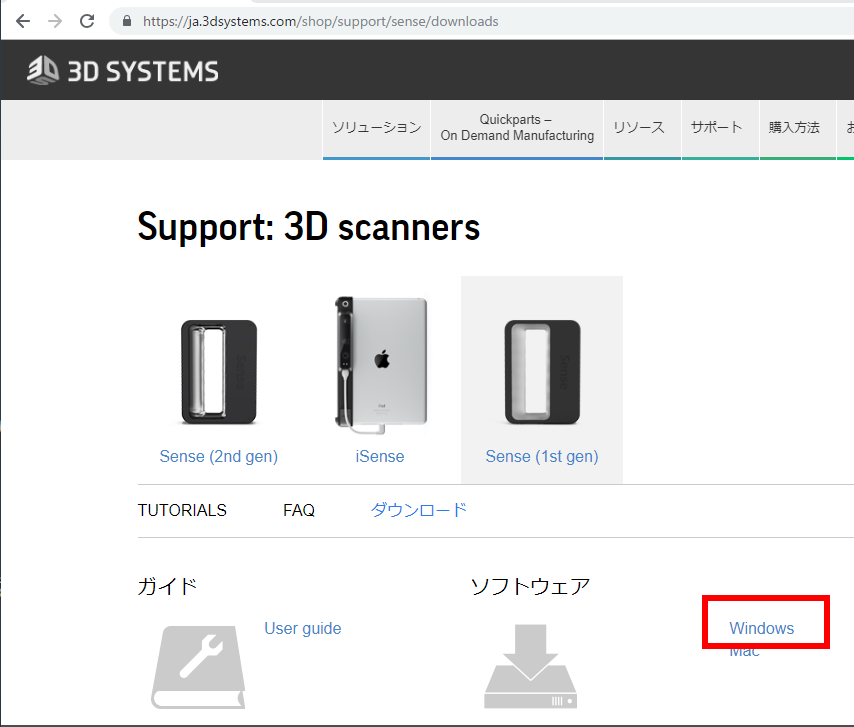Click the ガイド section heading
This screenshot has width=854, height=727.
click(x=167, y=587)
